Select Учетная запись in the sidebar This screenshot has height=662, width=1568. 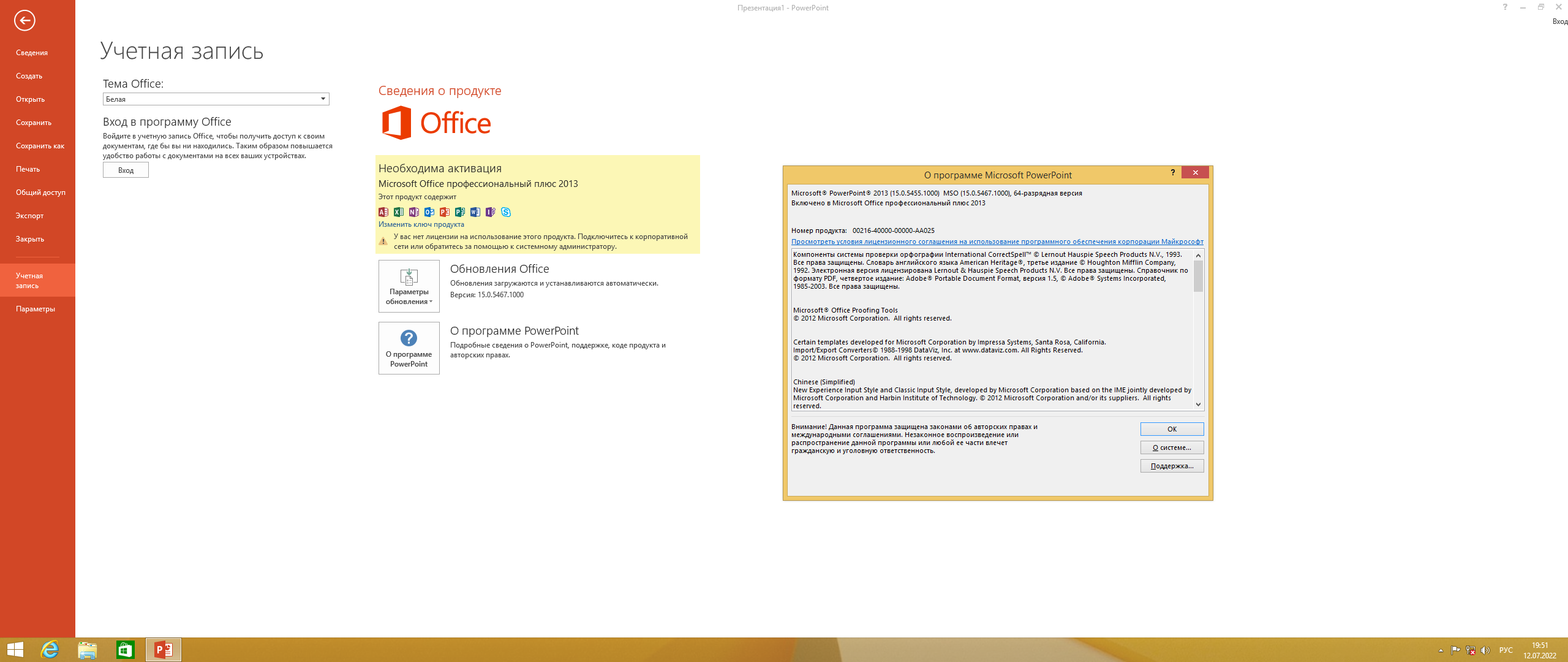[x=37, y=280]
